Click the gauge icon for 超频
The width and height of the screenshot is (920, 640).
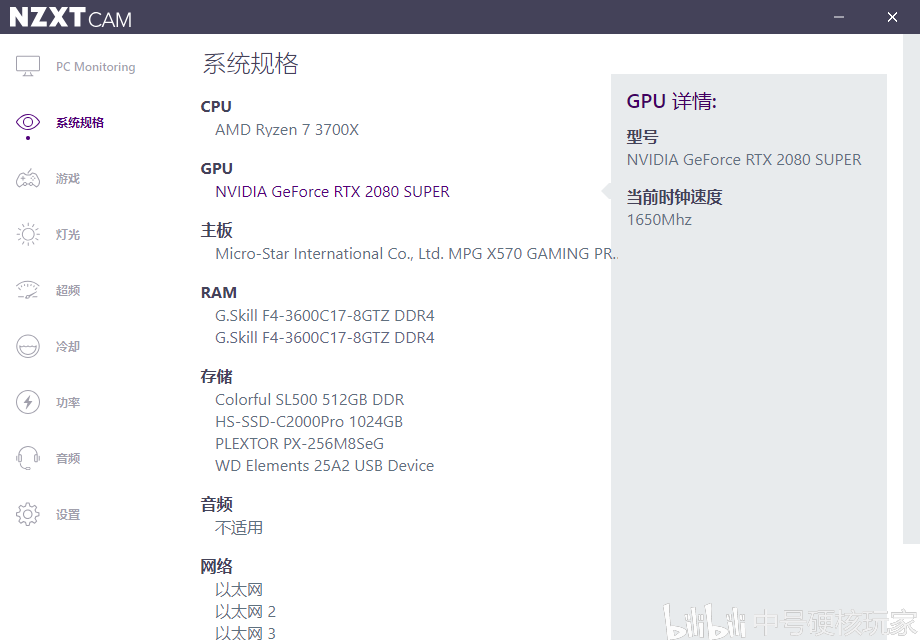28,290
